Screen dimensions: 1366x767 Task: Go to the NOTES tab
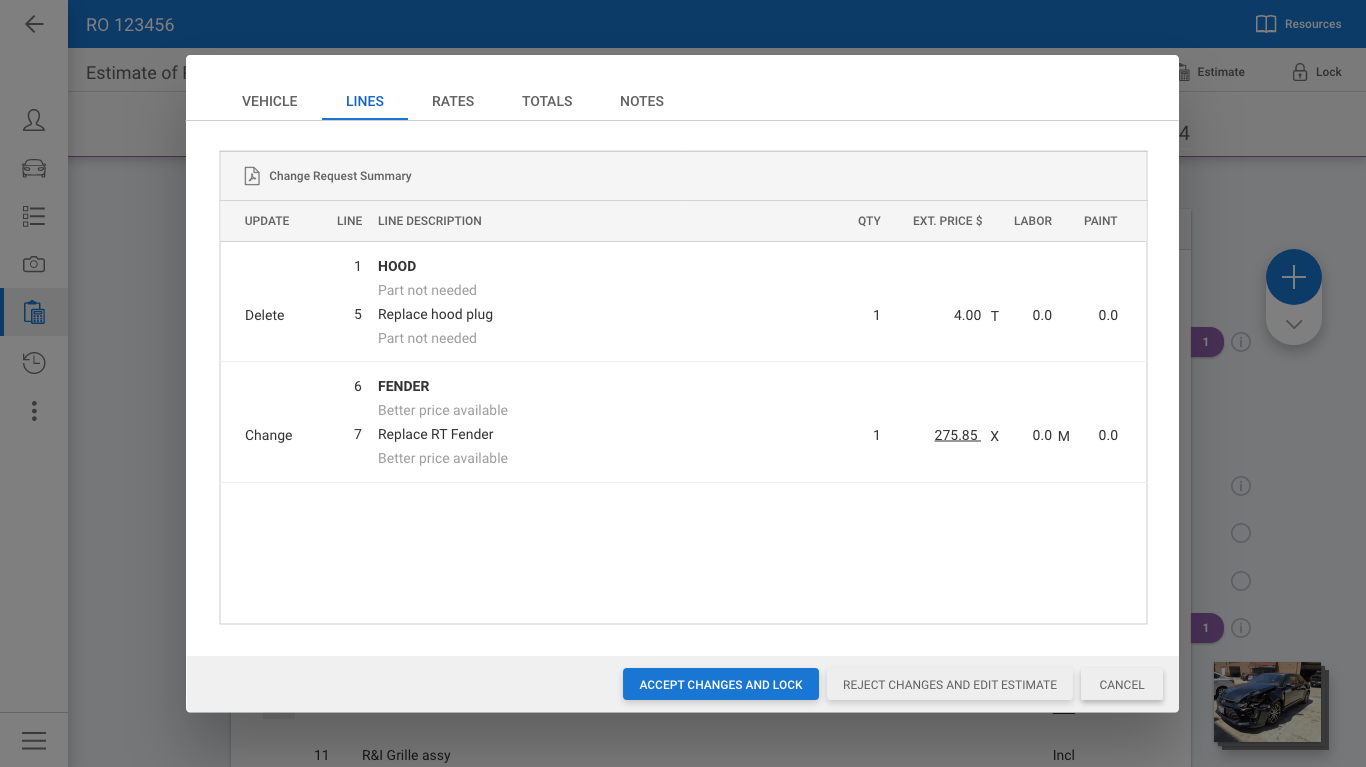(642, 101)
